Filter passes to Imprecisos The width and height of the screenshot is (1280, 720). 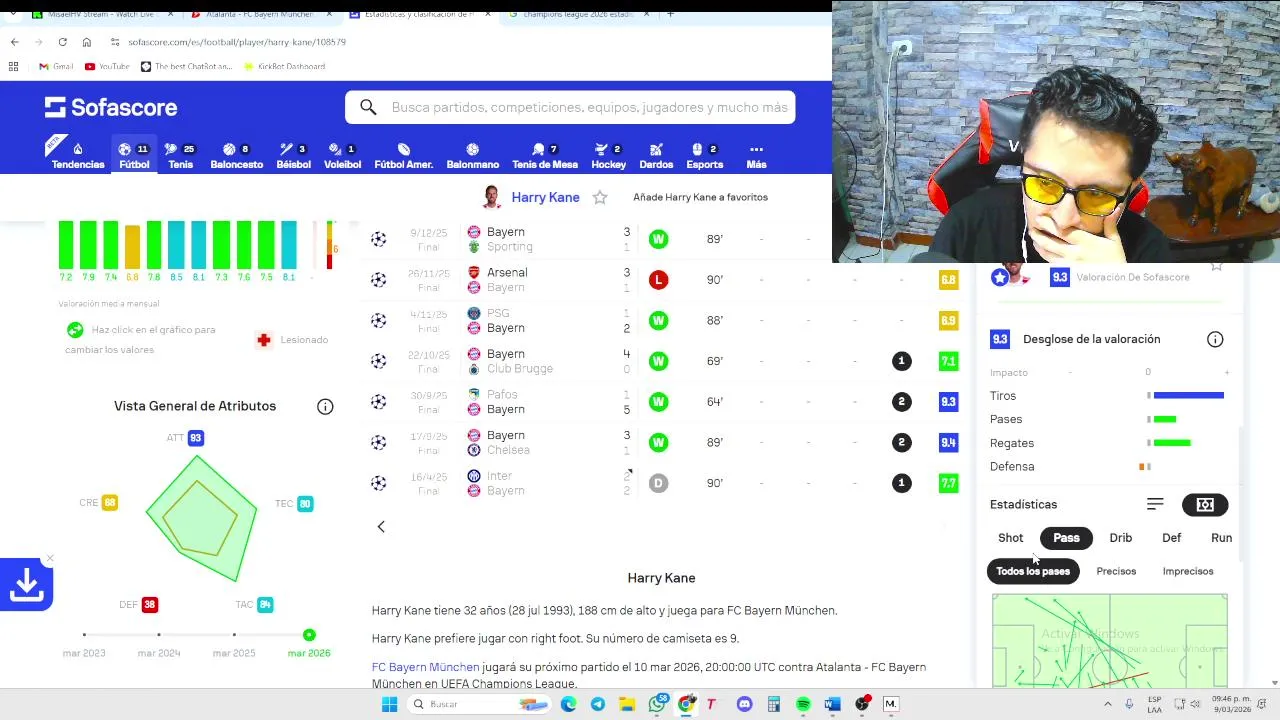pos(1188,571)
